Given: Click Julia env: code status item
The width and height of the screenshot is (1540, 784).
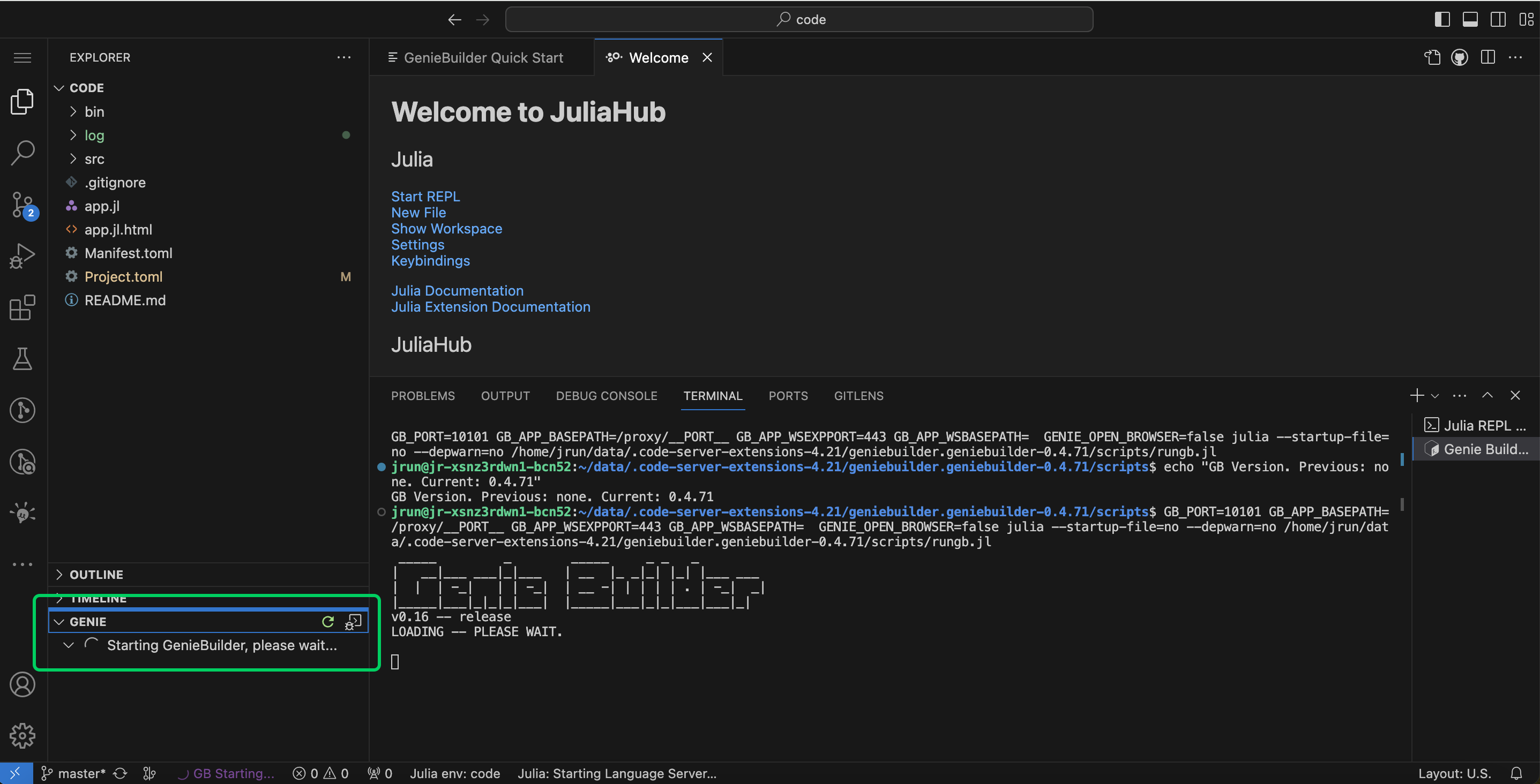Looking at the screenshot, I should pyautogui.click(x=454, y=773).
